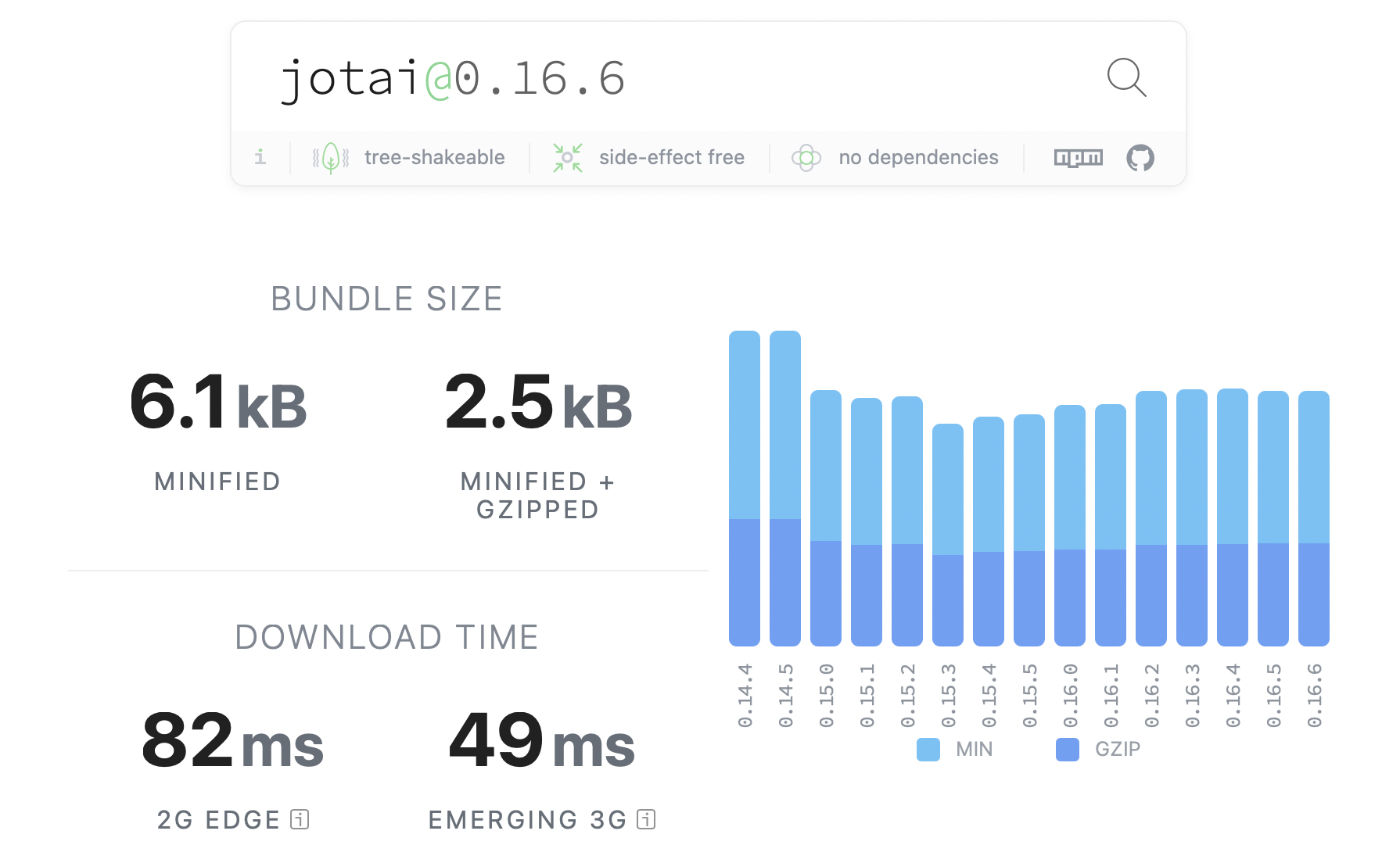Click the BUNDLE SIZE heading

[x=387, y=298]
